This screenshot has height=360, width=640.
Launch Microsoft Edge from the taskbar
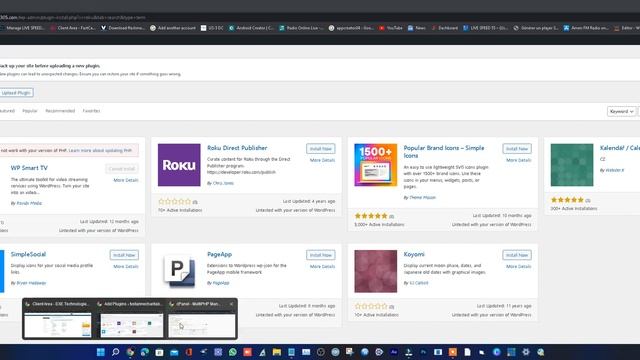145,352
